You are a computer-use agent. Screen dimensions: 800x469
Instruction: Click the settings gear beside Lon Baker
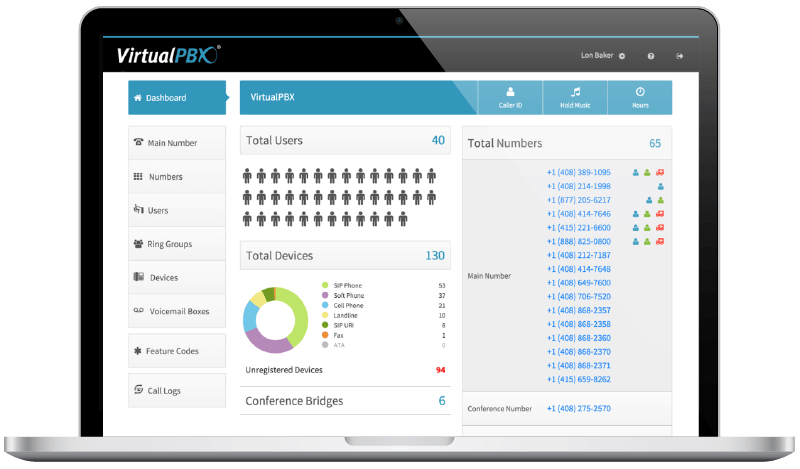(x=622, y=56)
